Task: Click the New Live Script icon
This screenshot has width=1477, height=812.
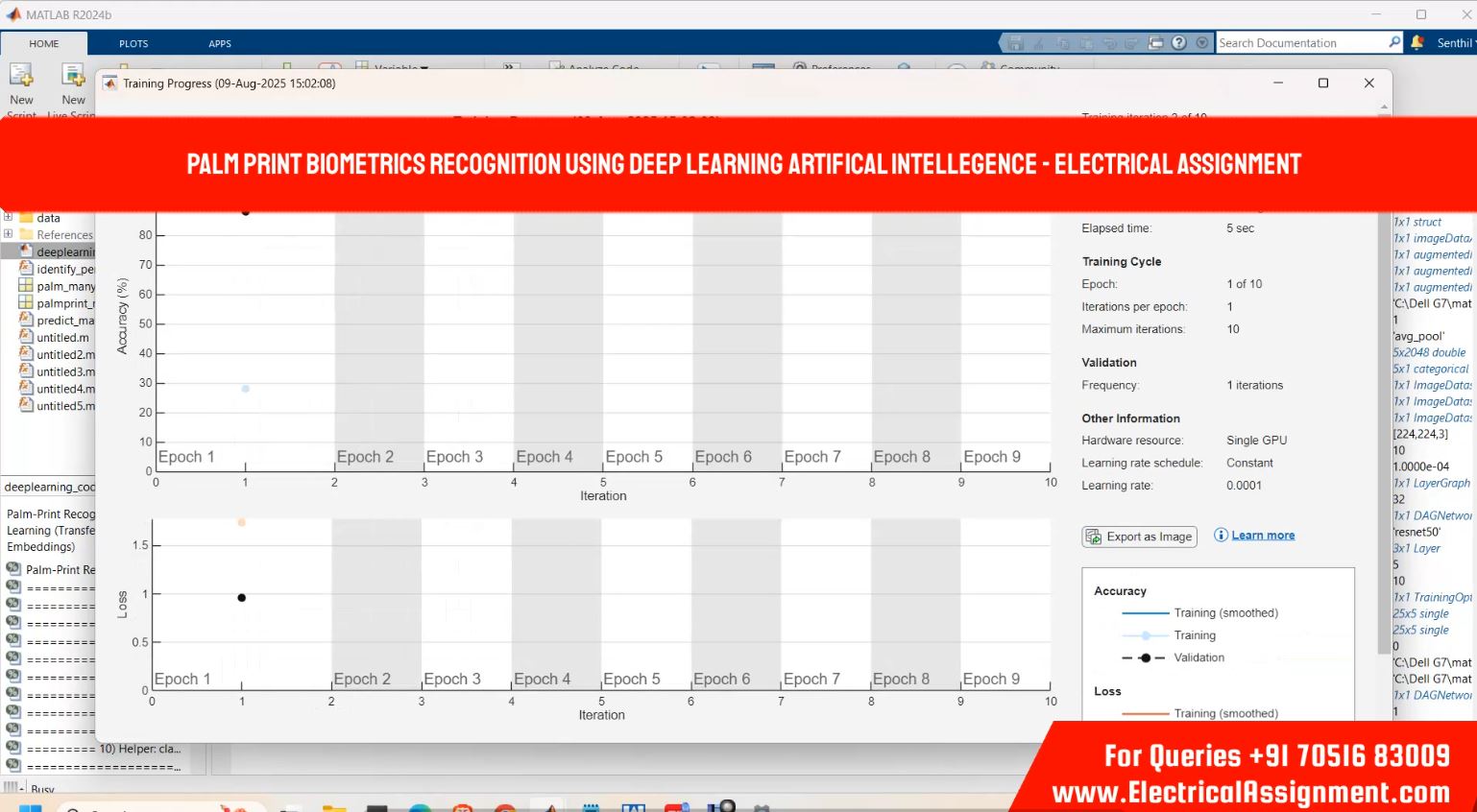Action: click(73, 76)
